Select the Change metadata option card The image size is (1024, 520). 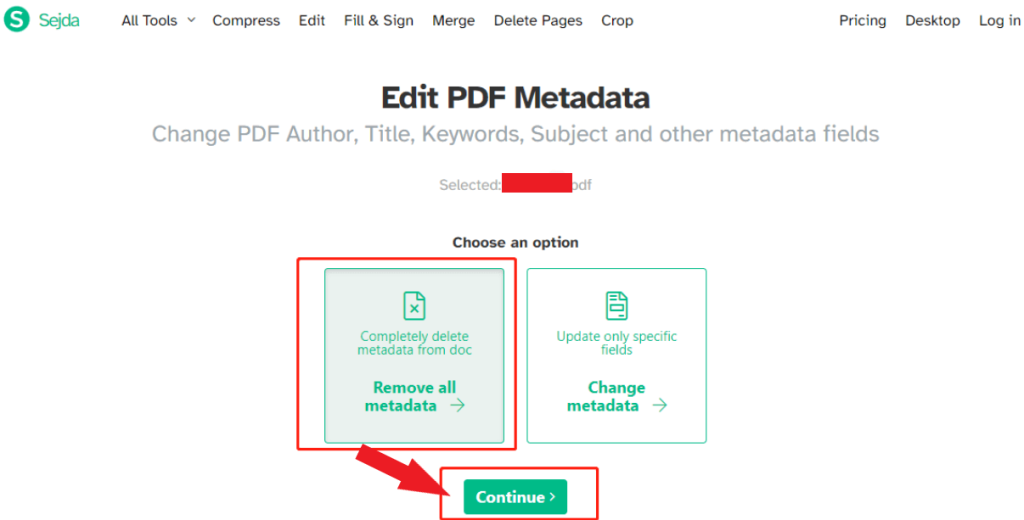pyautogui.click(x=616, y=355)
